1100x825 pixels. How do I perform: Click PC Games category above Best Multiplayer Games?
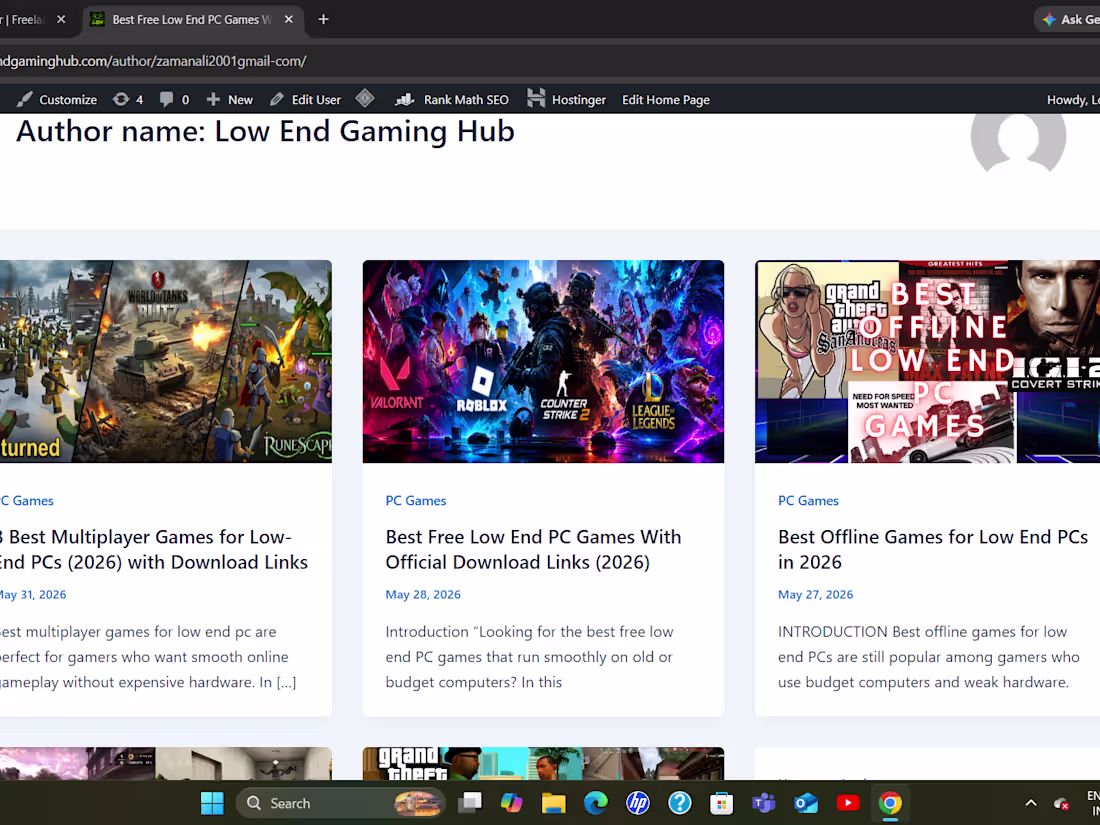pos(27,500)
